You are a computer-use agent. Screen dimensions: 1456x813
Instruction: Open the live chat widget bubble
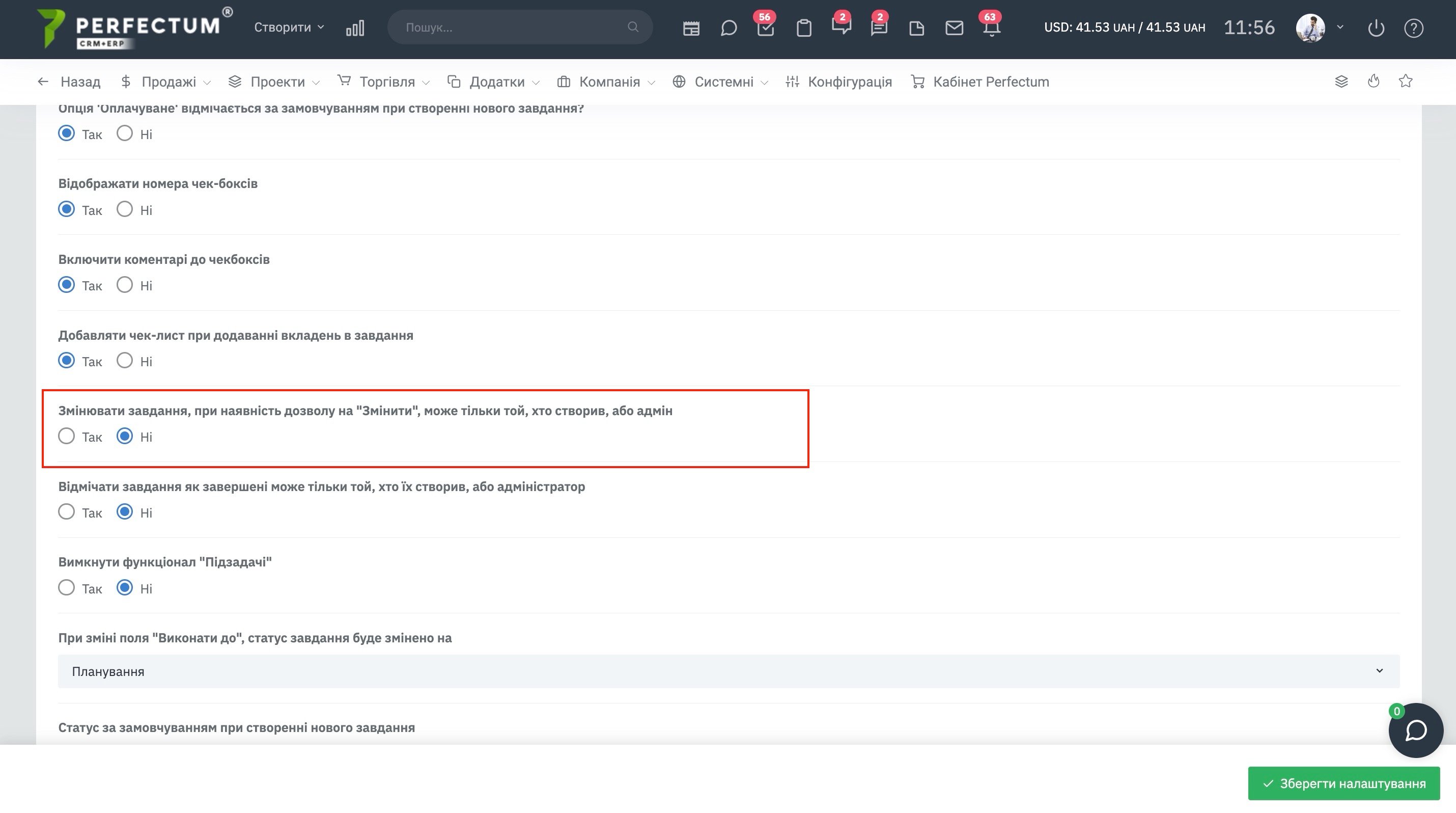tap(1416, 730)
